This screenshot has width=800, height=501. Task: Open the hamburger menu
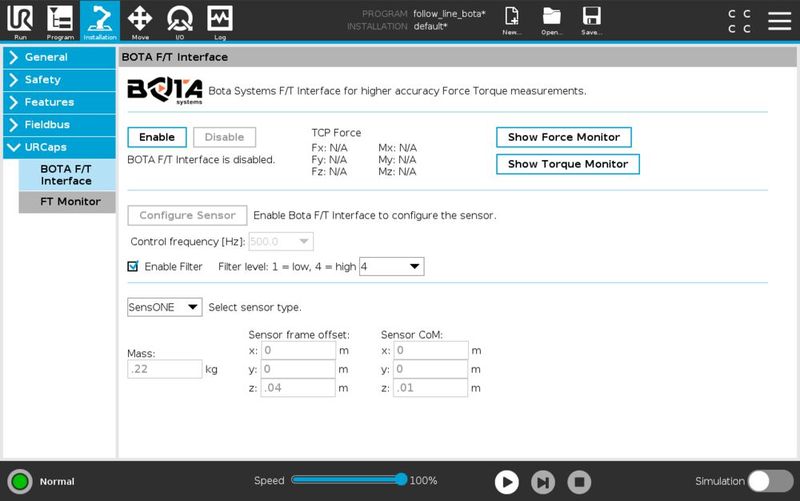tap(780, 21)
